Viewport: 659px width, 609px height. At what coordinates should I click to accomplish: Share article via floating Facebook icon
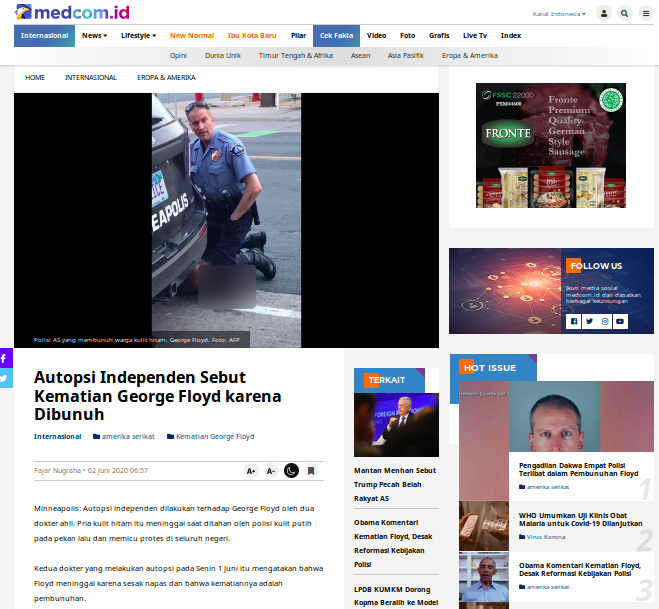tap(5, 358)
